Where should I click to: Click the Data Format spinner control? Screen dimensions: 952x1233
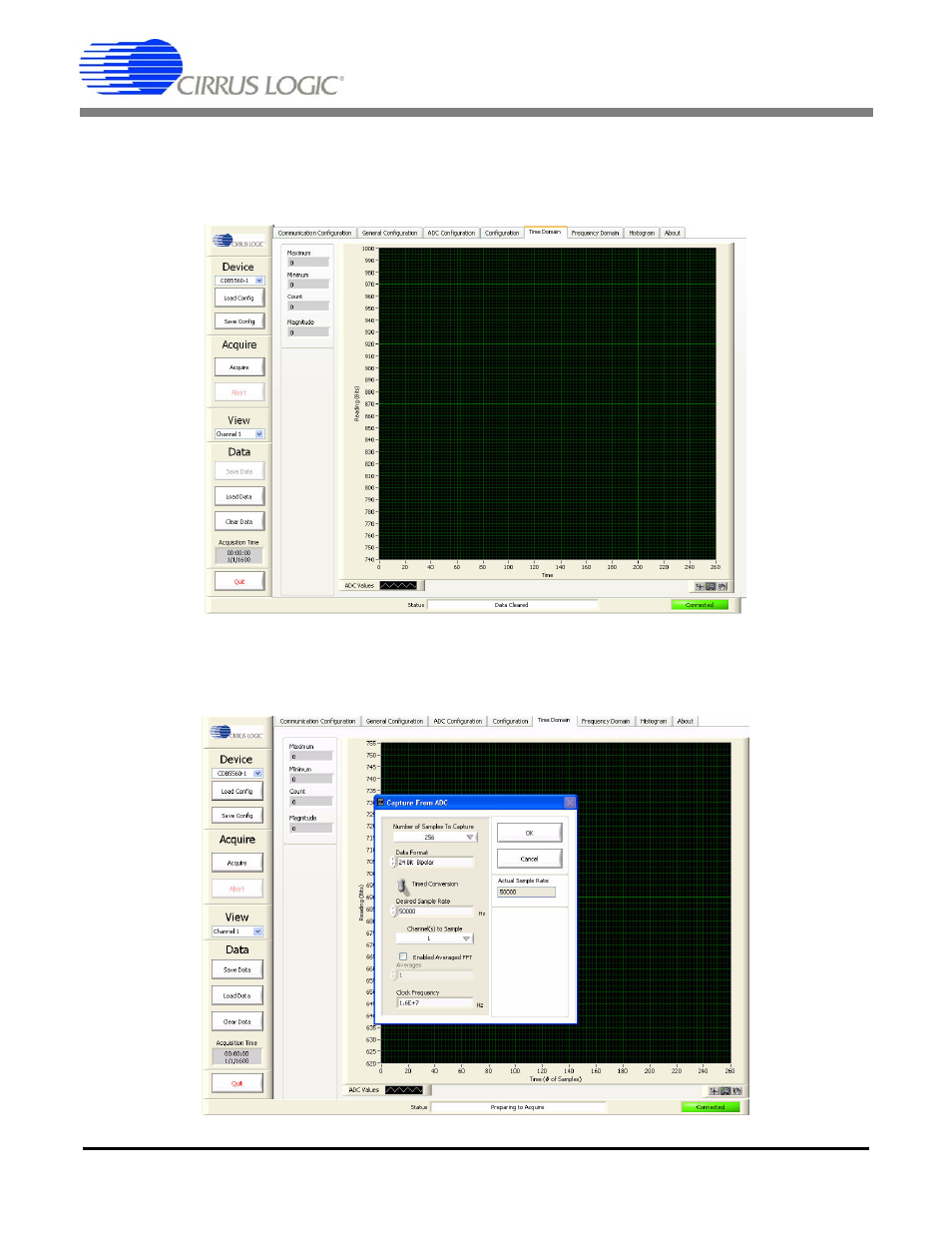point(393,862)
